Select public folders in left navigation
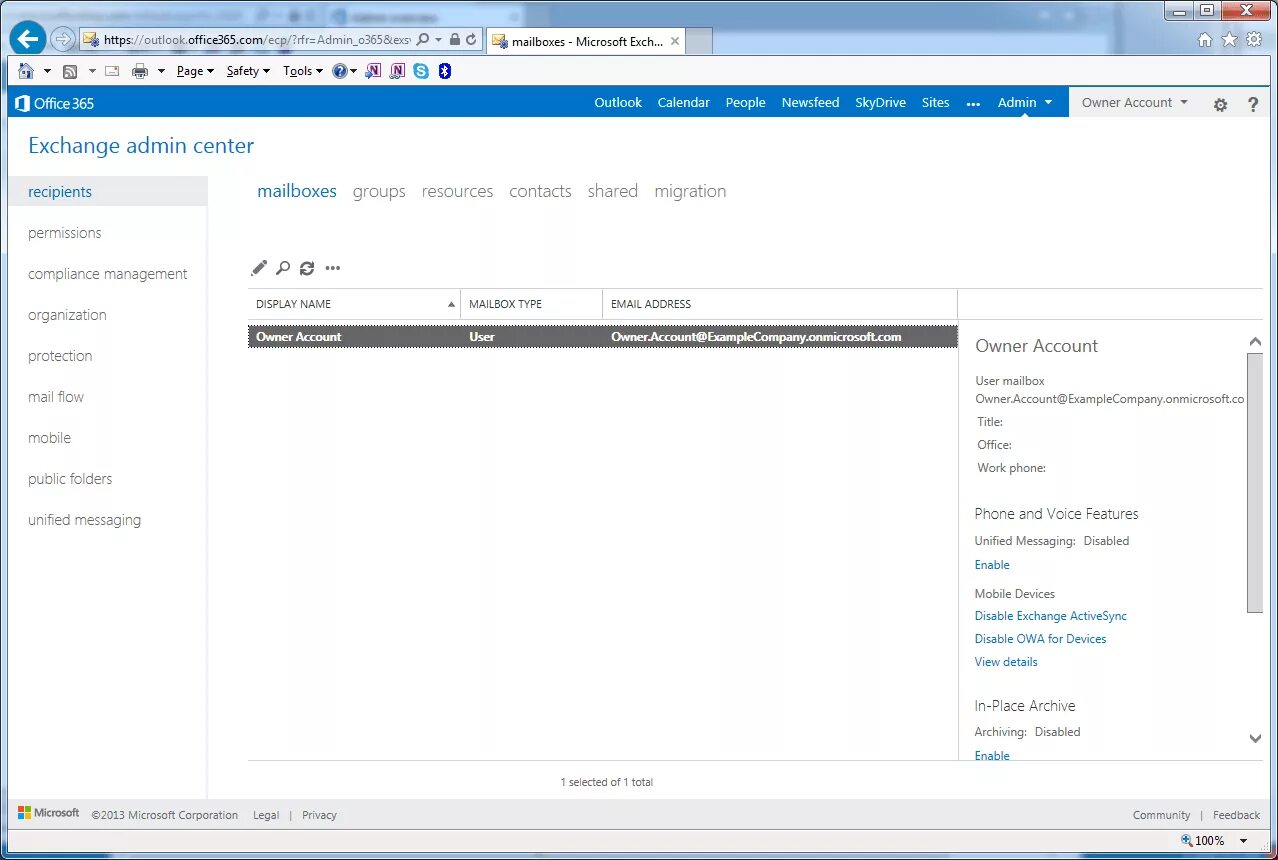The height and width of the screenshot is (860, 1278). (x=70, y=479)
